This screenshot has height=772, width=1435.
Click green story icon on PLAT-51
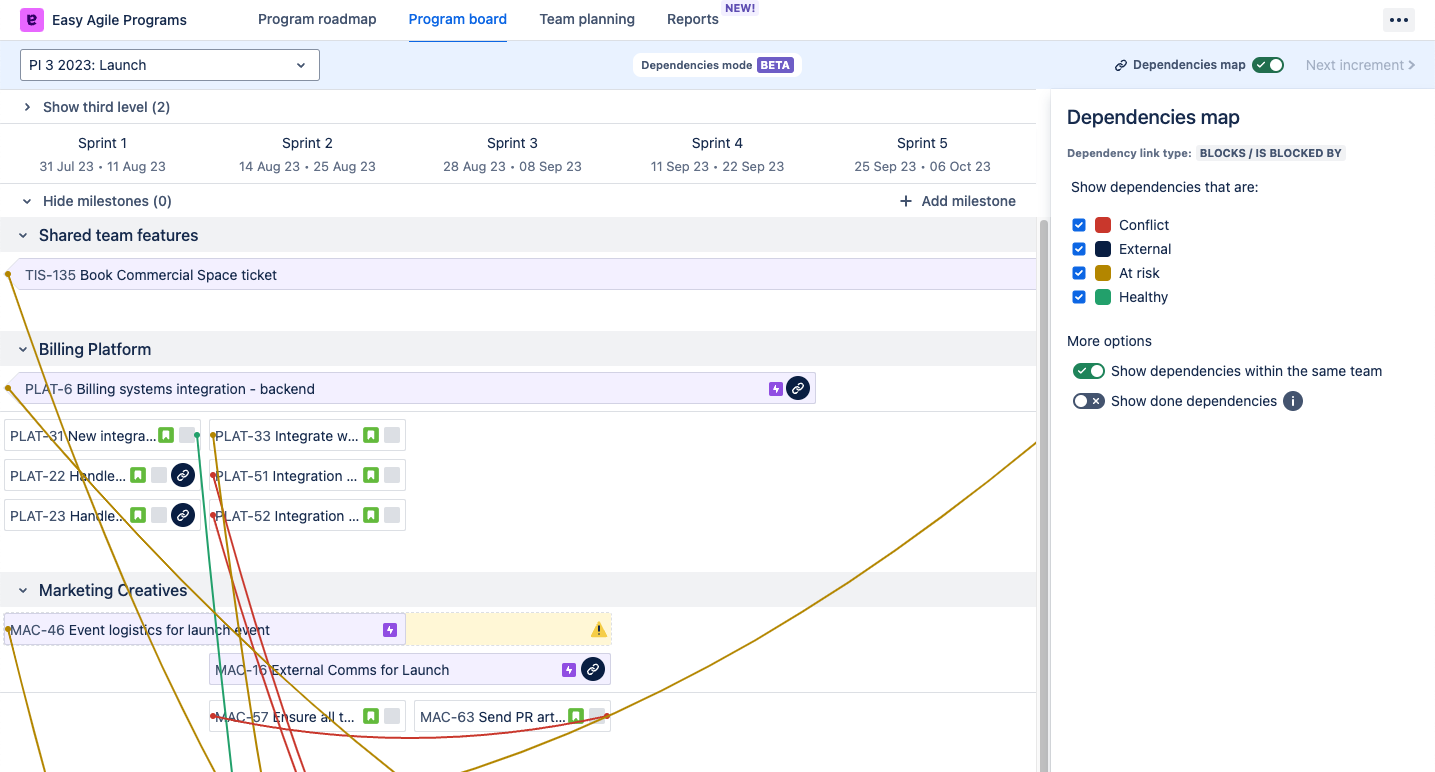[x=371, y=475]
